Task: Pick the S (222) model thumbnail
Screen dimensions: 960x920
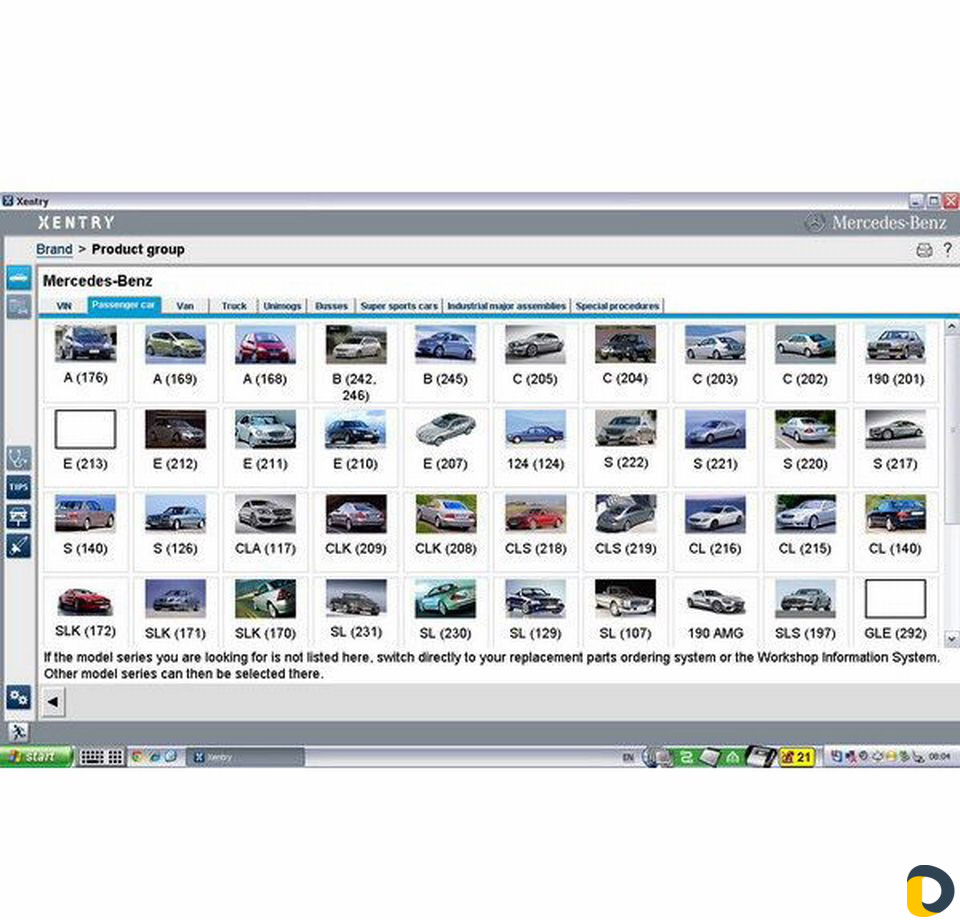Action: click(625, 428)
